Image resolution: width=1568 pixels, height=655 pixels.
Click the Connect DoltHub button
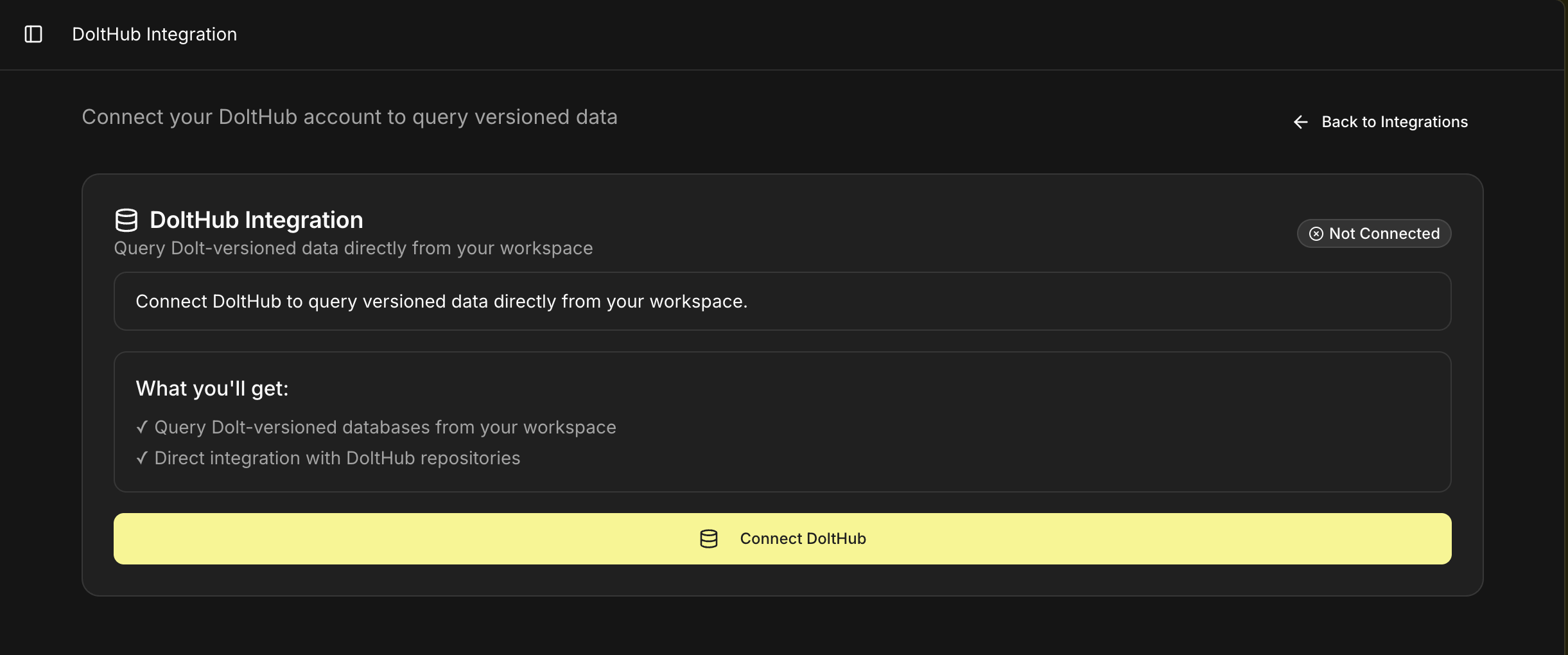pyautogui.click(x=782, y=539)
